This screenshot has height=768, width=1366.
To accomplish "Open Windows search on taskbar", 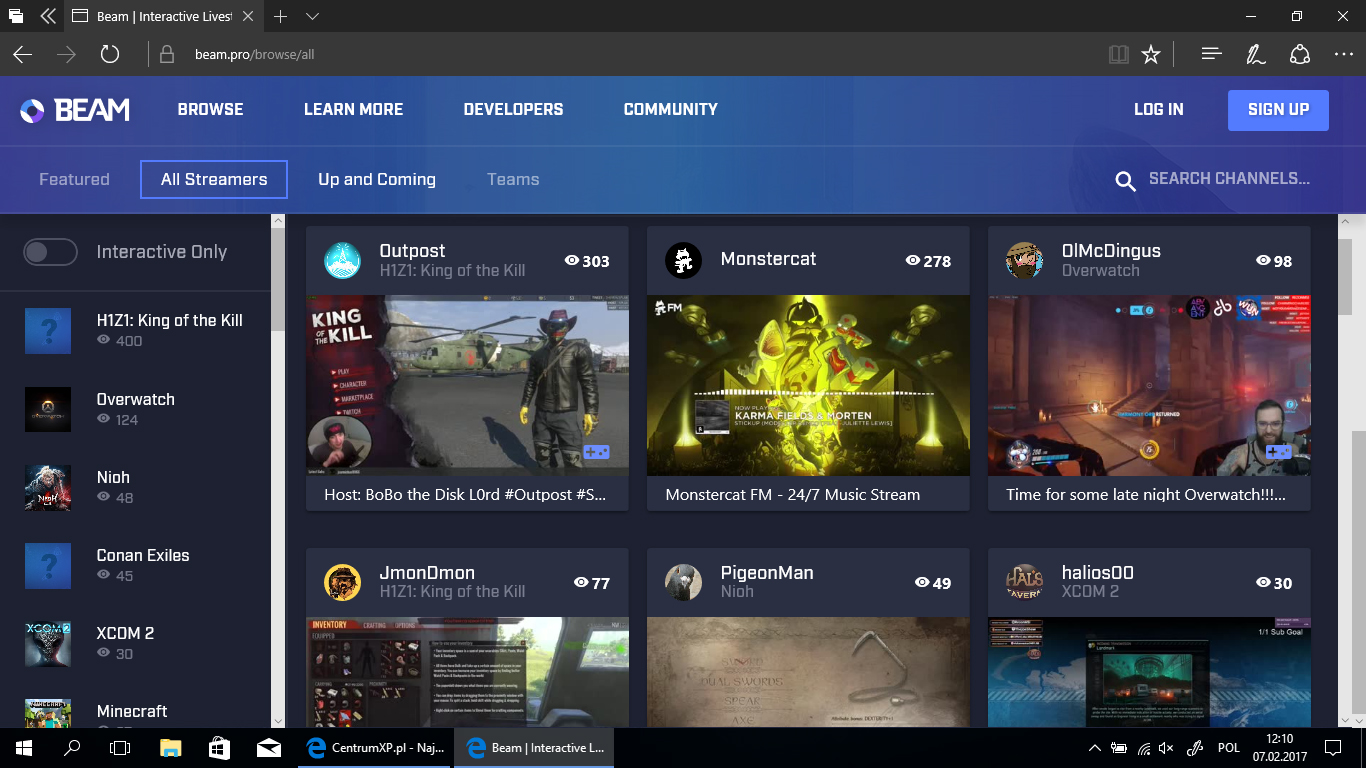I will [72, 747].
